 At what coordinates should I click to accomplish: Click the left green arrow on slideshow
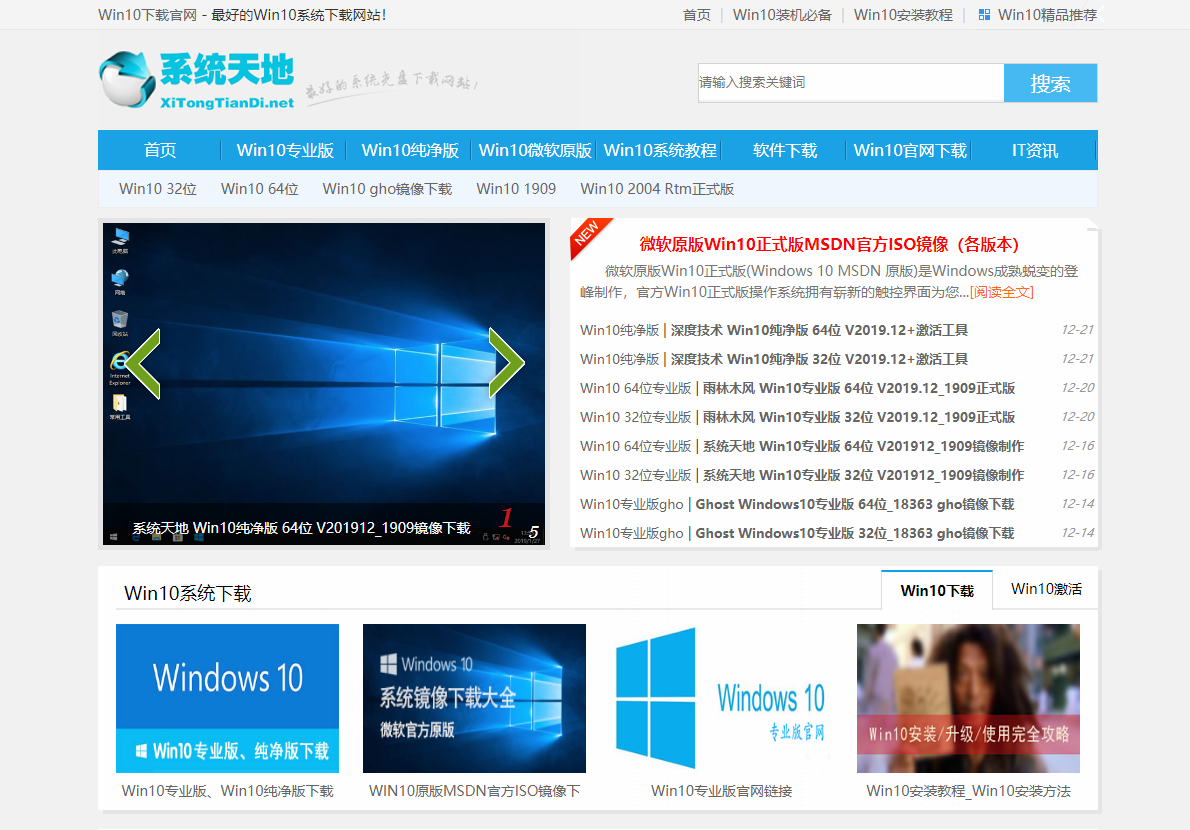tap(143, 363)
